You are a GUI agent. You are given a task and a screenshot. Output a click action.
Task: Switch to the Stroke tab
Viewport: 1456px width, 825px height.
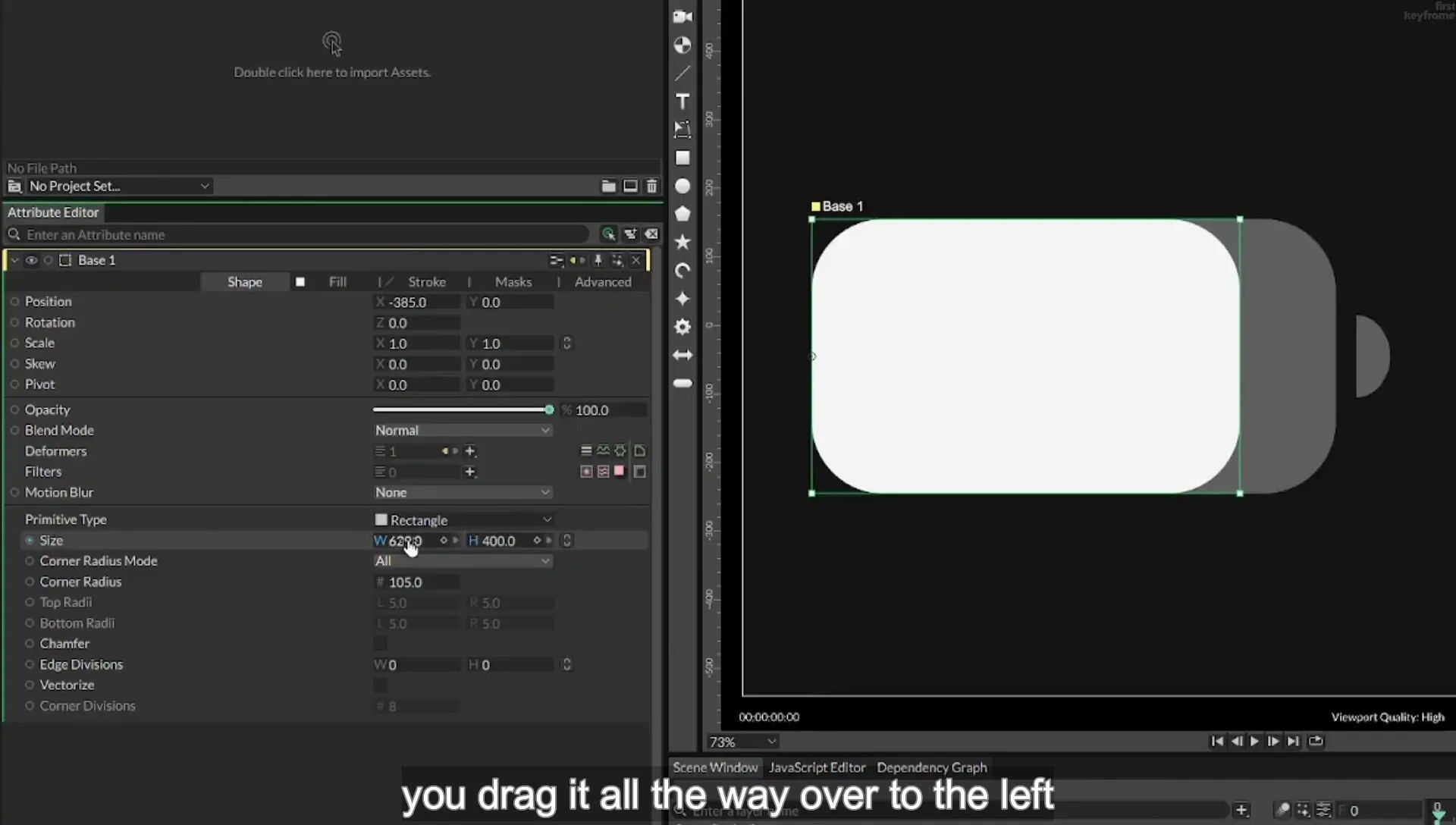(x=427, y=282)
